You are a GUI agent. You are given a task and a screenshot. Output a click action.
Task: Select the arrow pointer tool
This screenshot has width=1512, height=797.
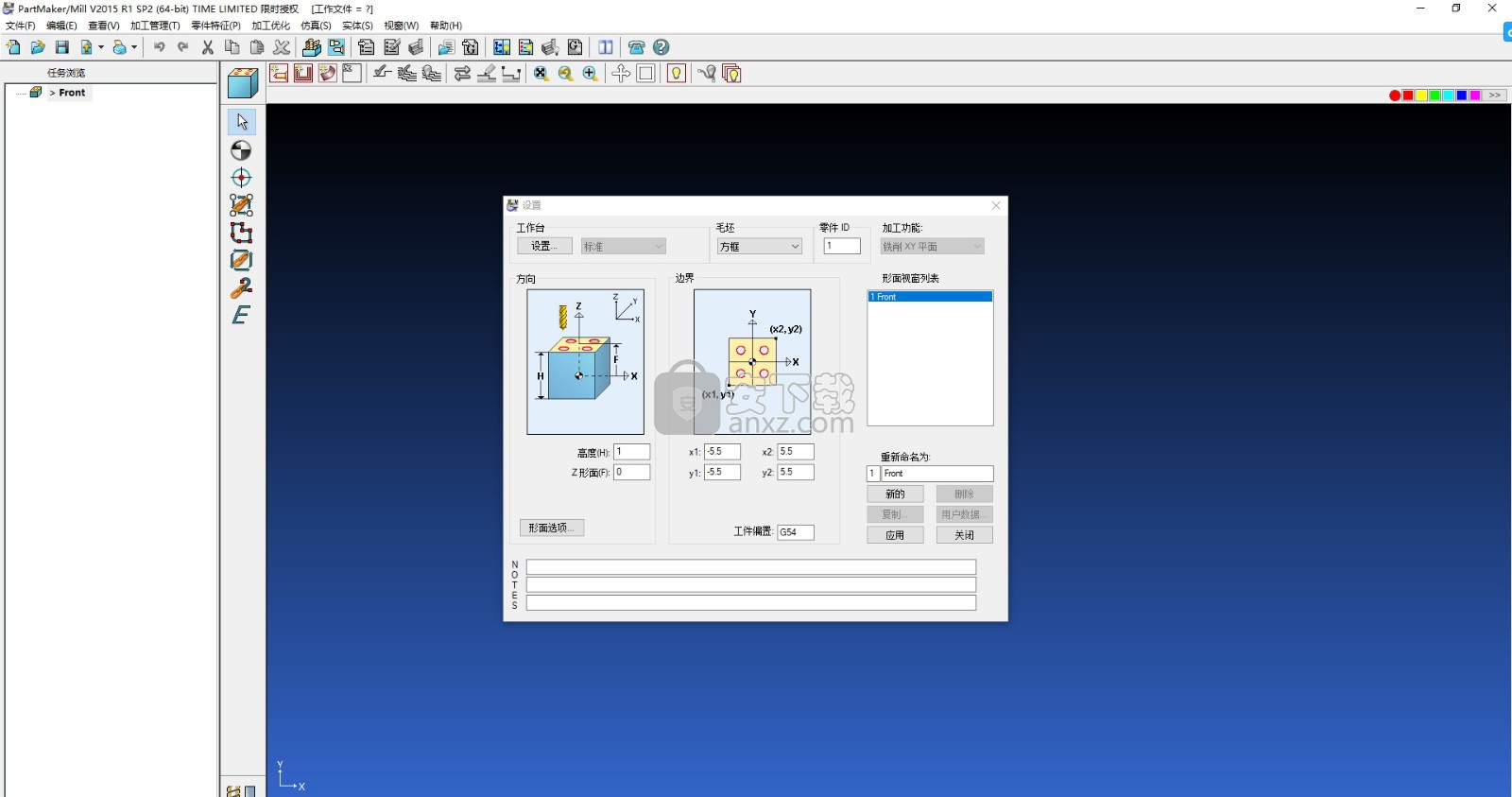[x=242, y=122]
